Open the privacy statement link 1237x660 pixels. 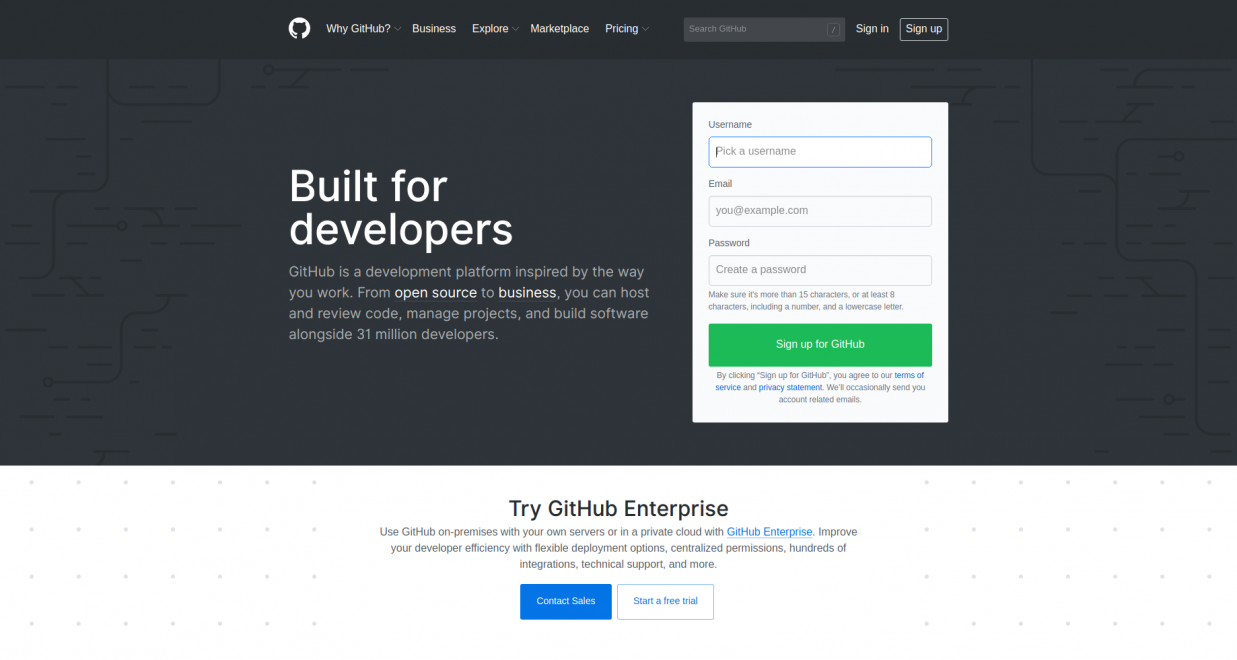790,387
